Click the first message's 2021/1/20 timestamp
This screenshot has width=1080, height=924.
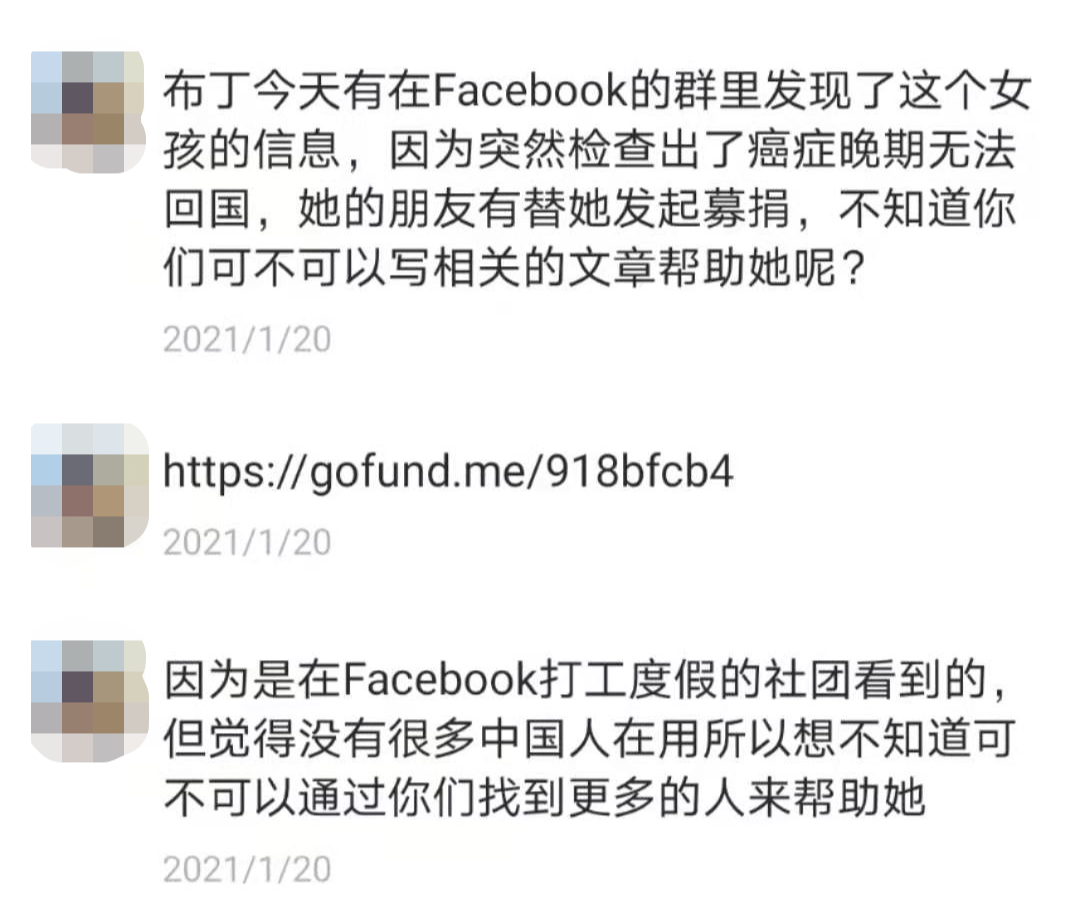click(x=247, y=339)
